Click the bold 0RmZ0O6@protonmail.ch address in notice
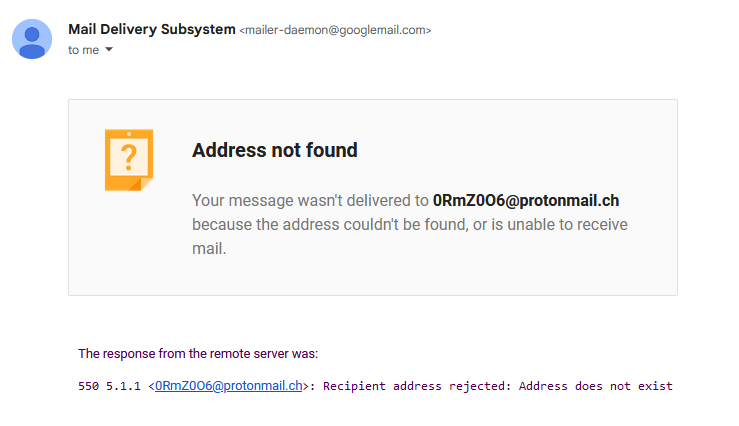Viewport: 739px width, 426px height. pyautogui.click(x=526, y=201)
